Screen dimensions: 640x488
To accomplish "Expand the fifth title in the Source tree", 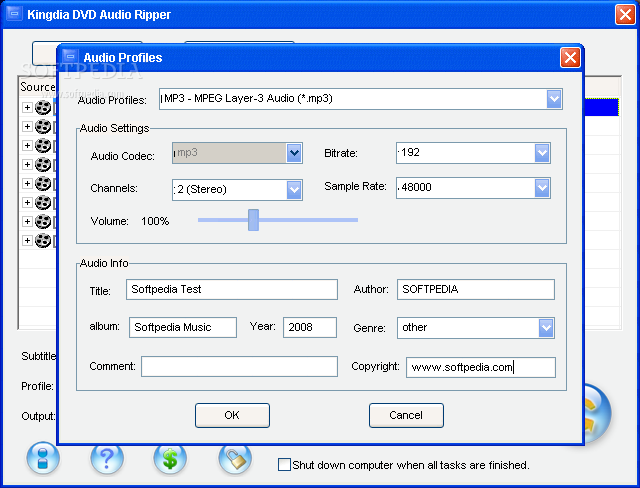I will [x=27, y=183].
